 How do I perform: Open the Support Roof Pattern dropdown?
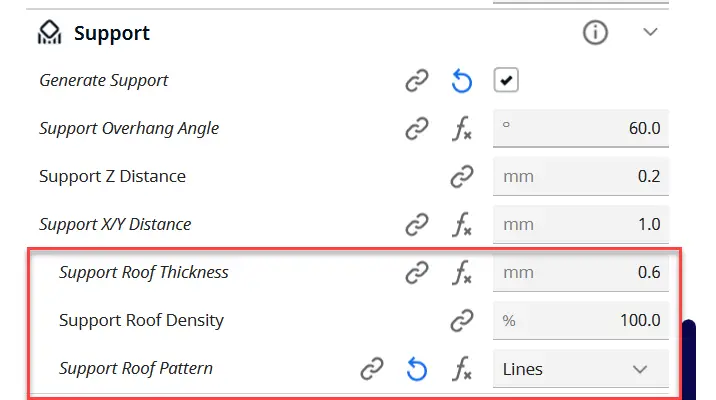(581, 368)
